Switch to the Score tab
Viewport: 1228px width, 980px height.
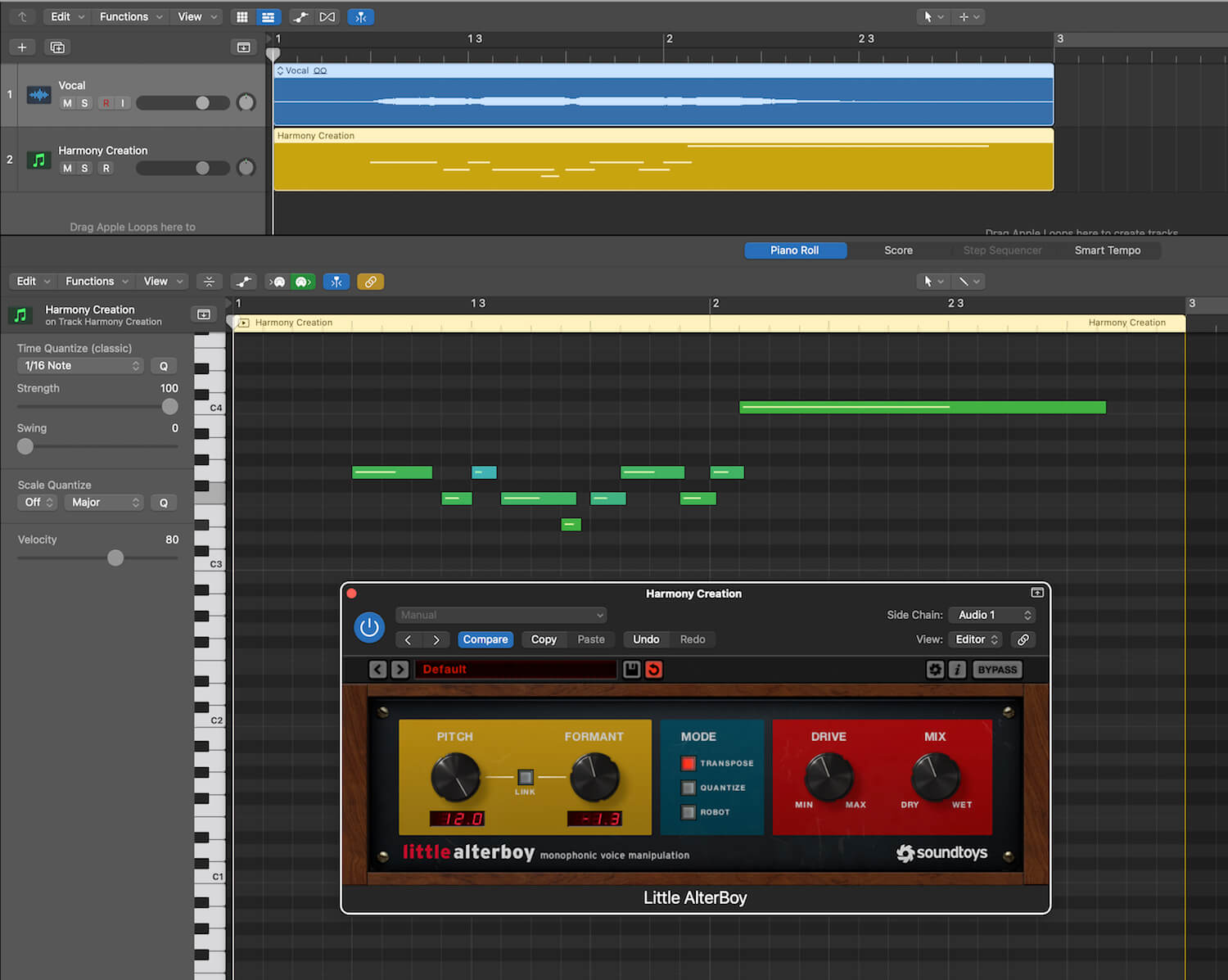point(898,251)
